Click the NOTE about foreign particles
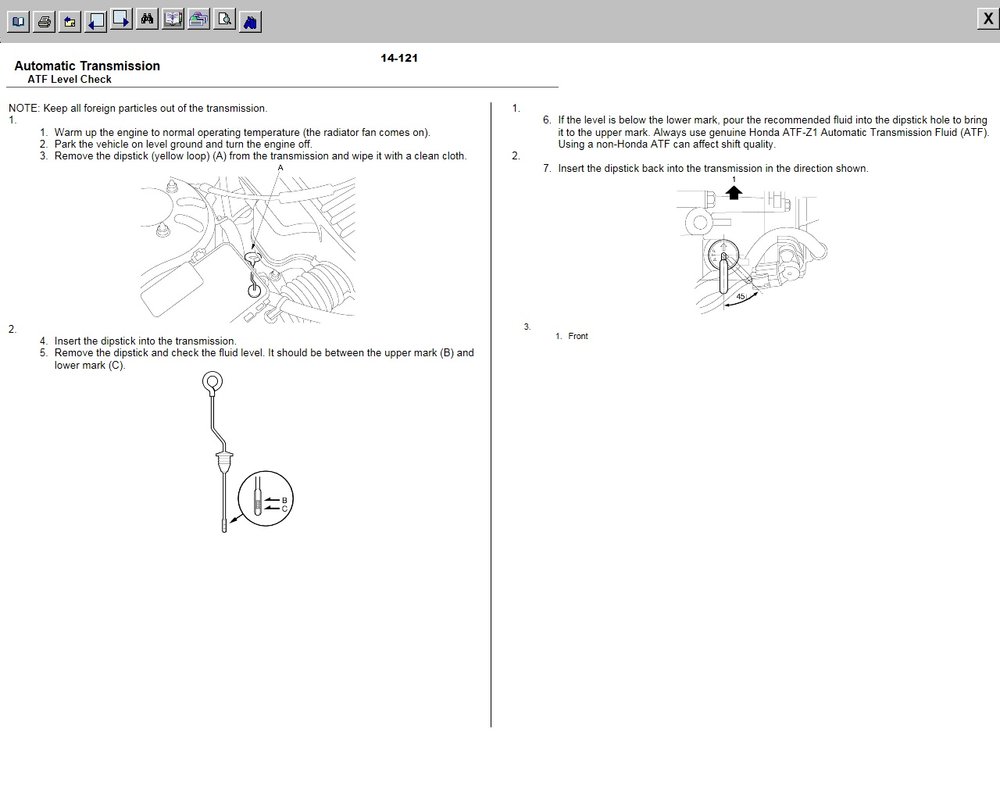The height and width of the screenshot is (800, 1000). point(138,108)
